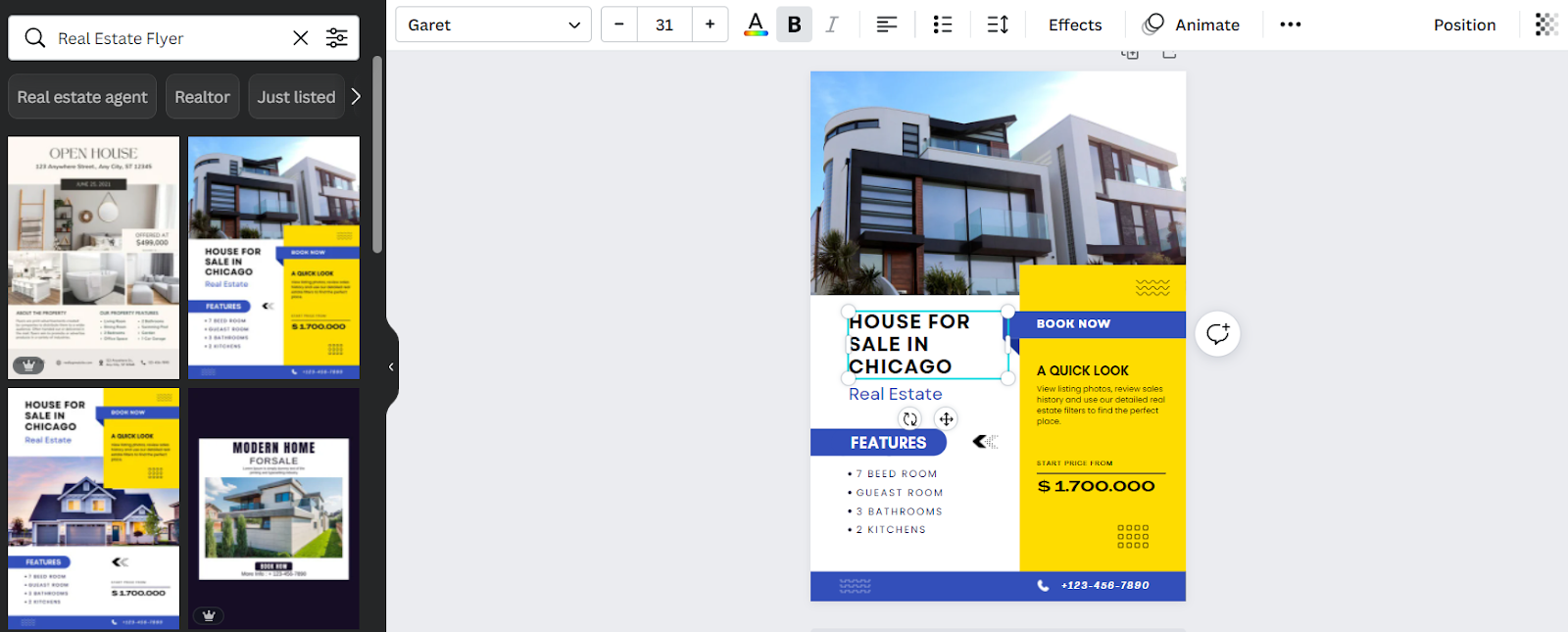
Task: Select the A QUICK LOOK heading
Action: point(1083,370)
